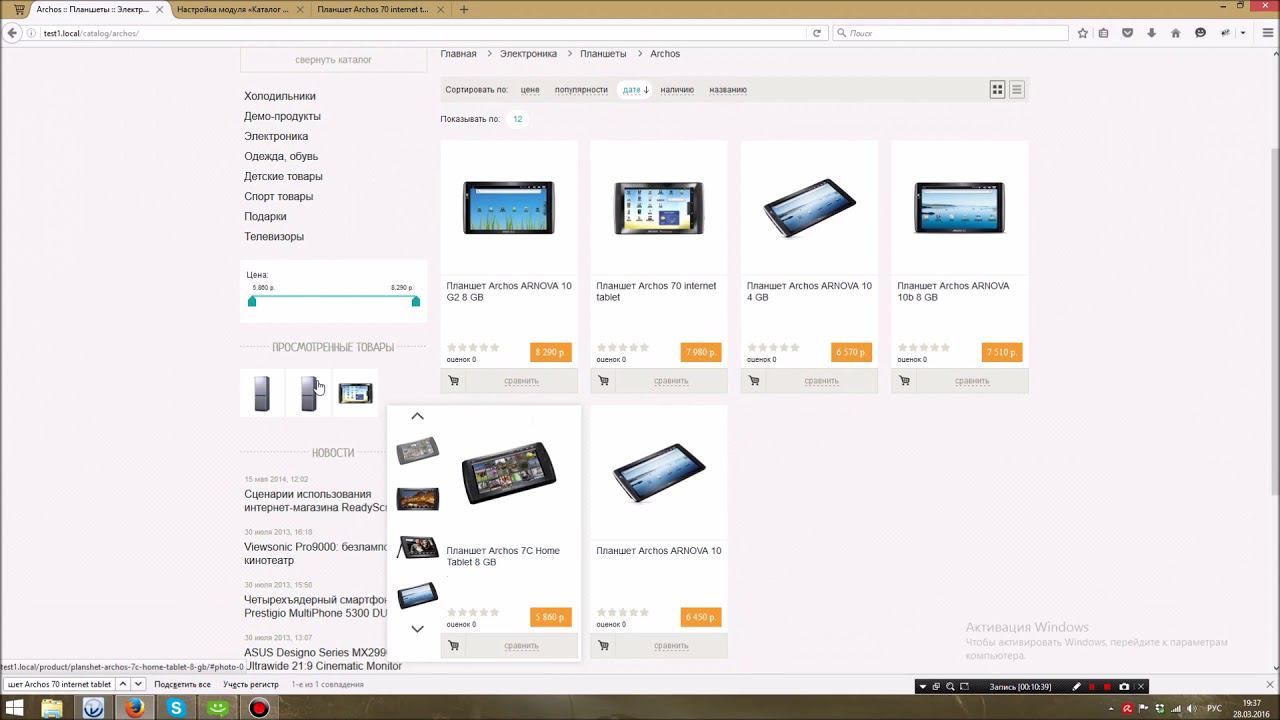Click "сравнить" for Archos 70 internet tablet
Image resolution: width=1280 pixels, height=720 pixels.
pyautogui.click(x=671, y=381)
